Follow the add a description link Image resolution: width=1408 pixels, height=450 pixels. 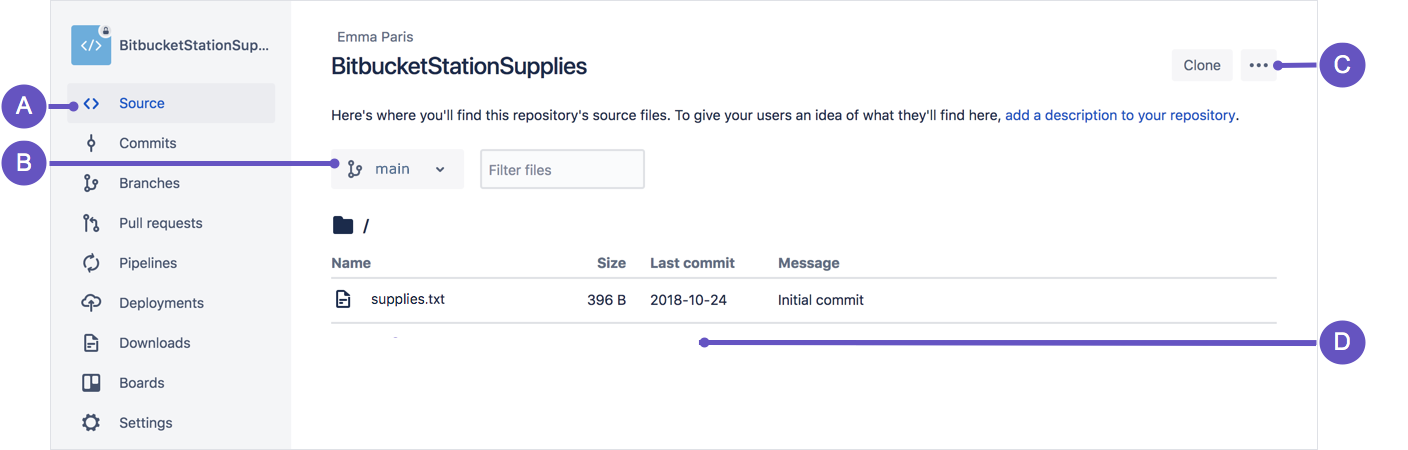tap(1120, 115)
